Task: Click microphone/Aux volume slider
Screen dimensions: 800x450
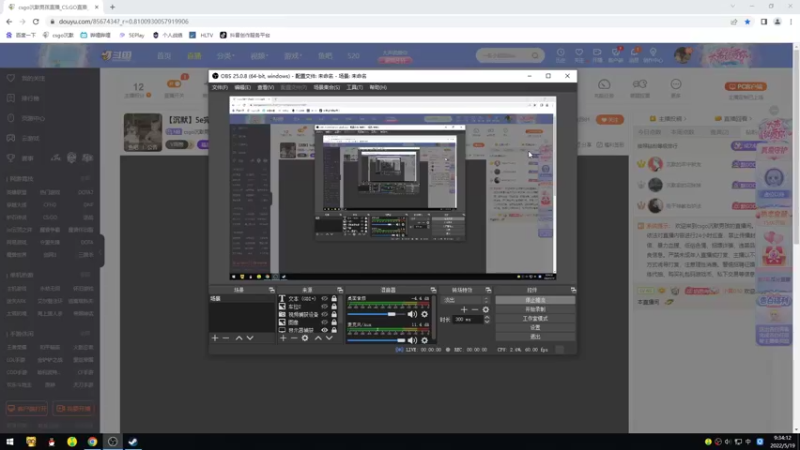Action: tap(376, 340)
